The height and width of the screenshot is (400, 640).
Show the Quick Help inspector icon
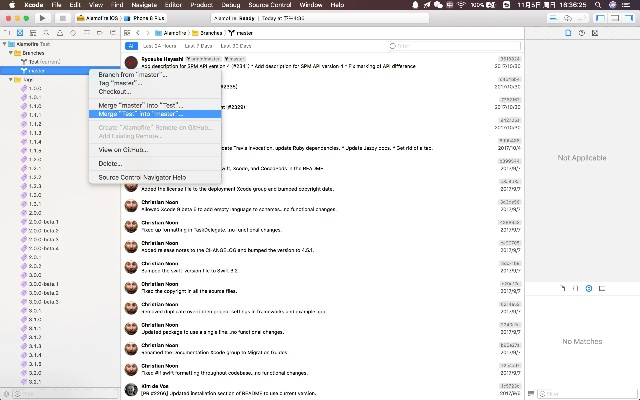tap(595, 33)
